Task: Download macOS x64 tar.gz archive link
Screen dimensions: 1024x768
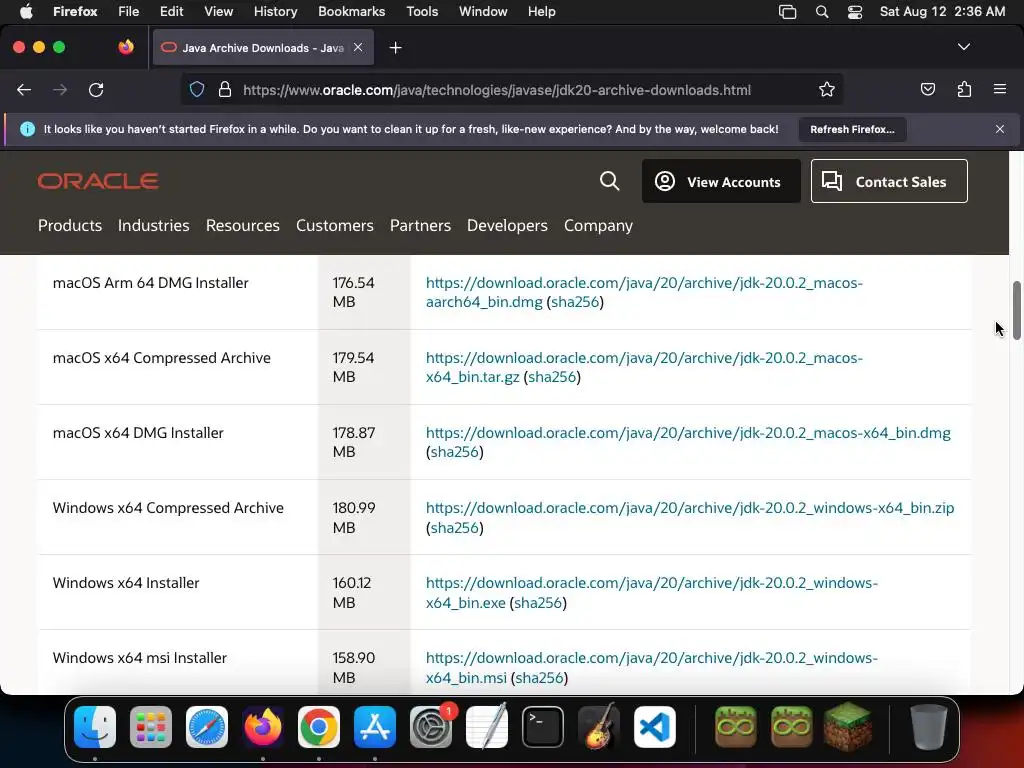Action: (x=644, y=367)
